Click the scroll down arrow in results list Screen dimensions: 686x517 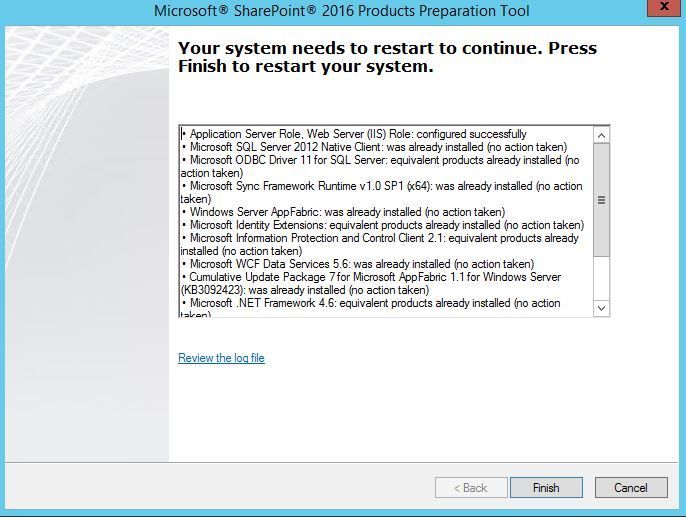point(602,308)
